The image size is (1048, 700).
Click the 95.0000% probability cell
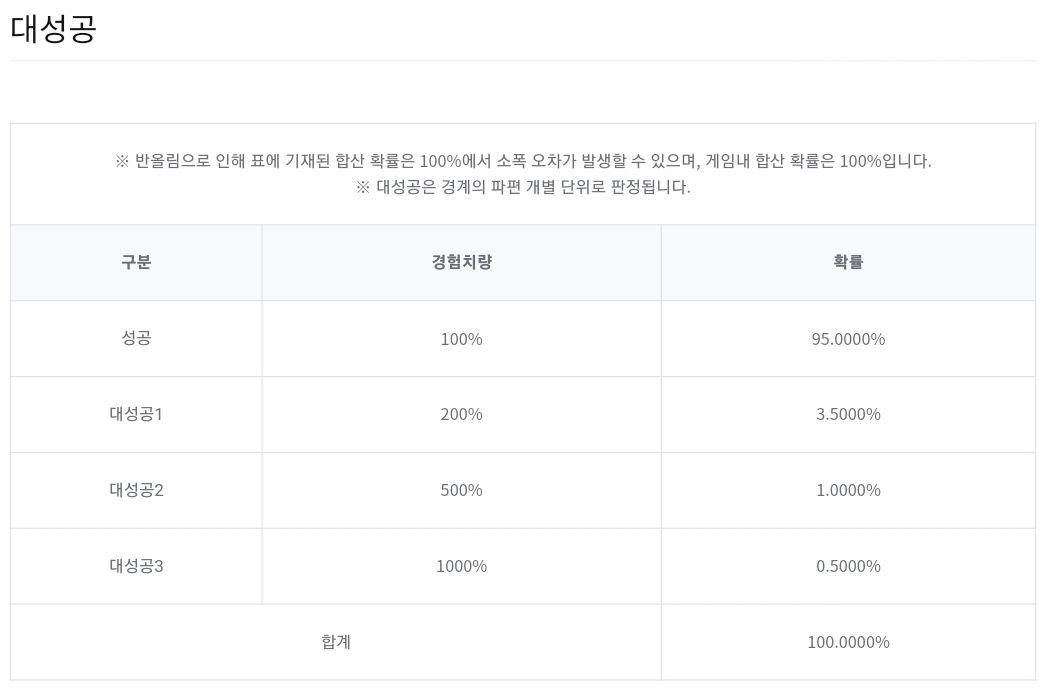pos(848,339)
